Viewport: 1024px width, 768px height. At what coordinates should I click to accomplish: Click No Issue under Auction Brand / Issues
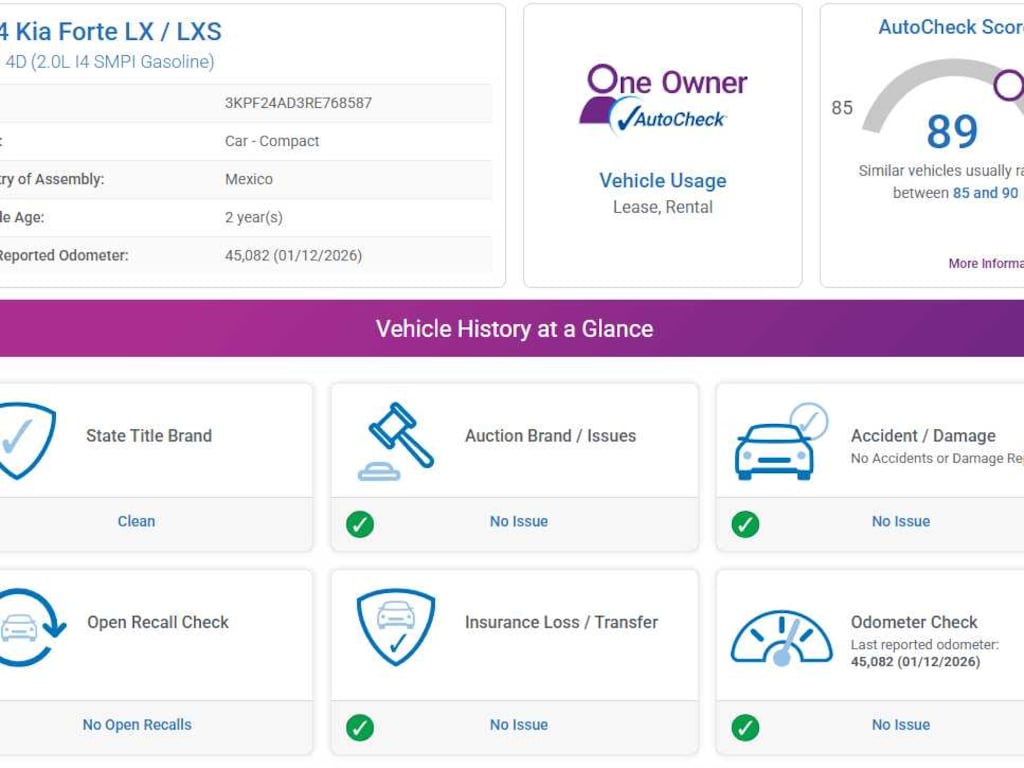tap(518, 521)
